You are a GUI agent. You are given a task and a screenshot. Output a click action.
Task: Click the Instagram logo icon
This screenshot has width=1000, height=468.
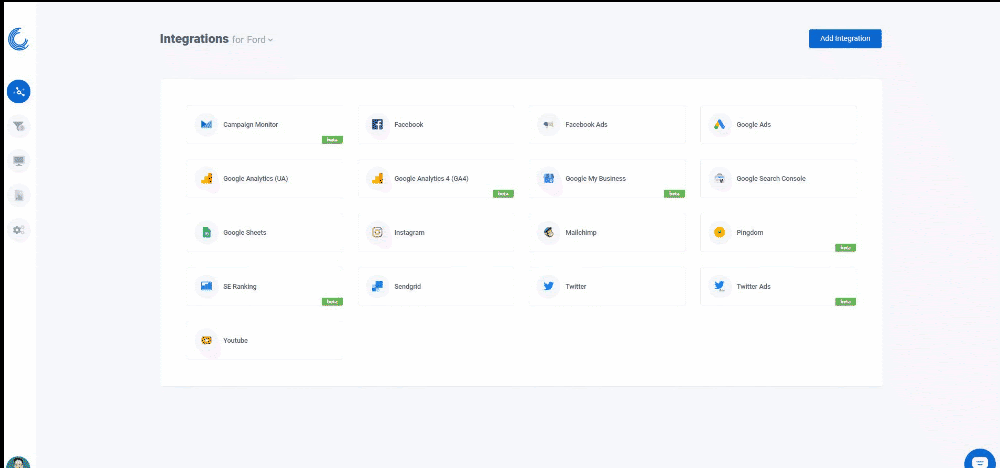[378, 233]
